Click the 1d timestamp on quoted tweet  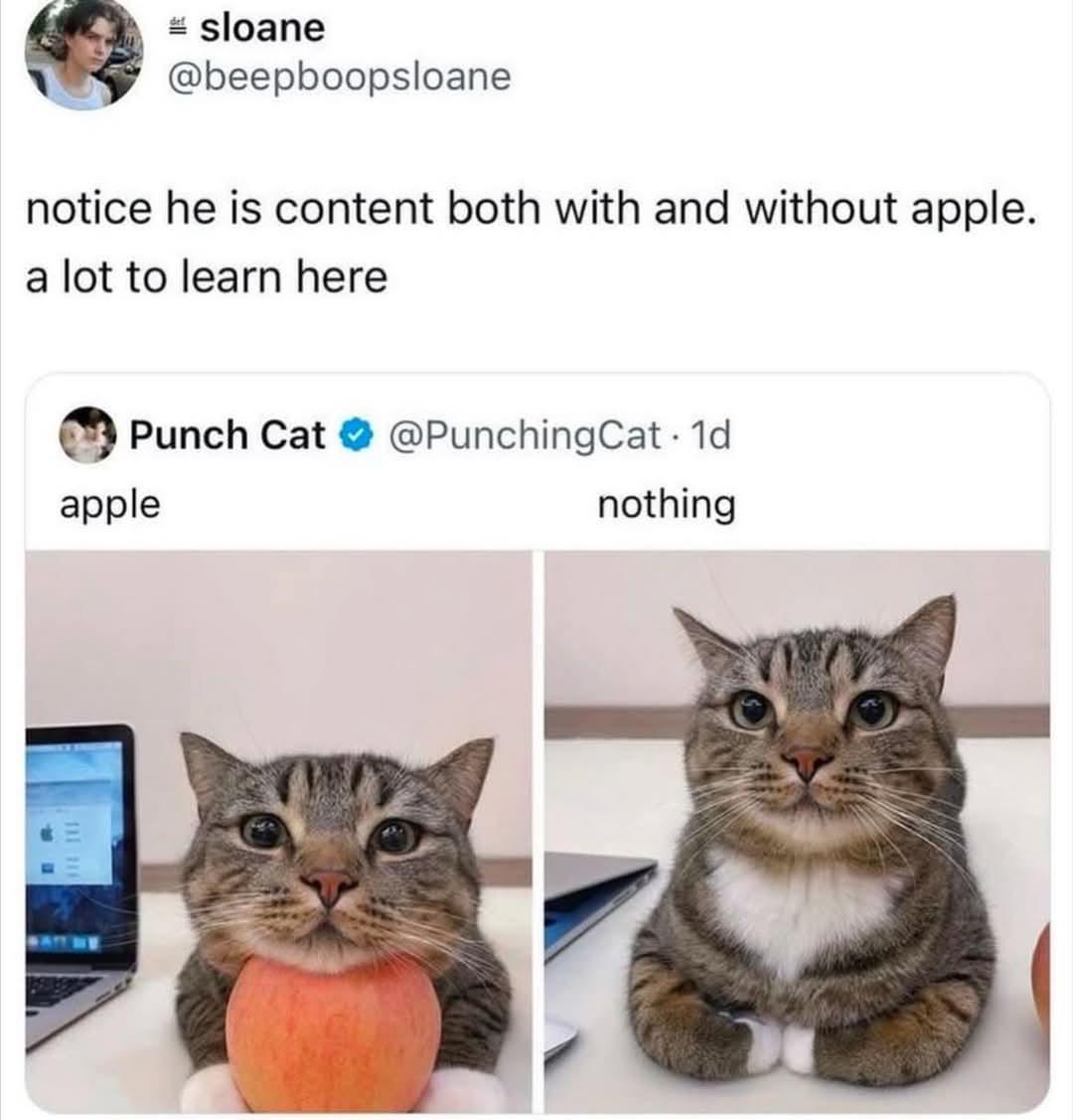click(x=711, y=435)
